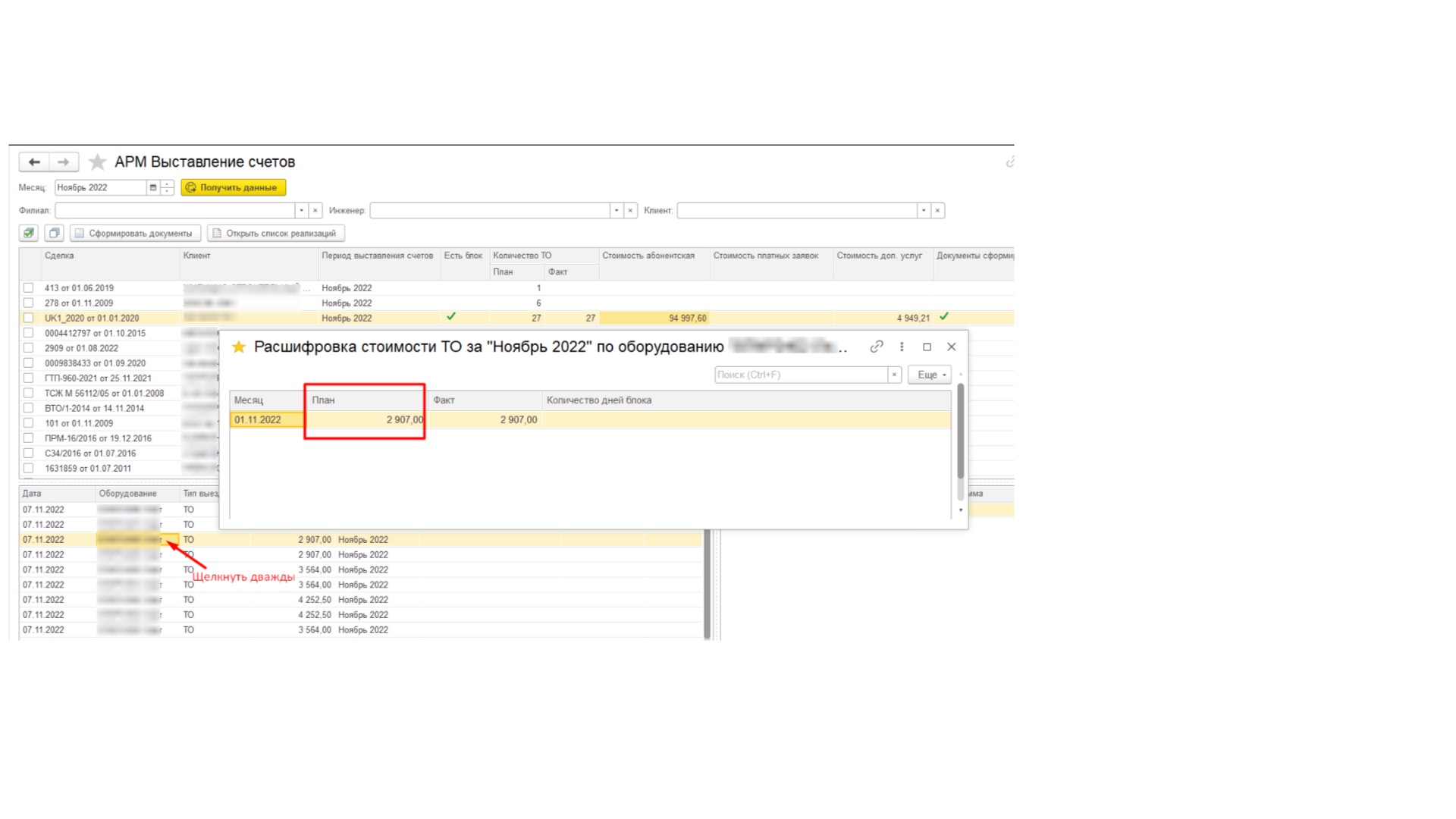Tick checkbox for deal 0004412797 от 01.10.2015

[x=28, y=333]
